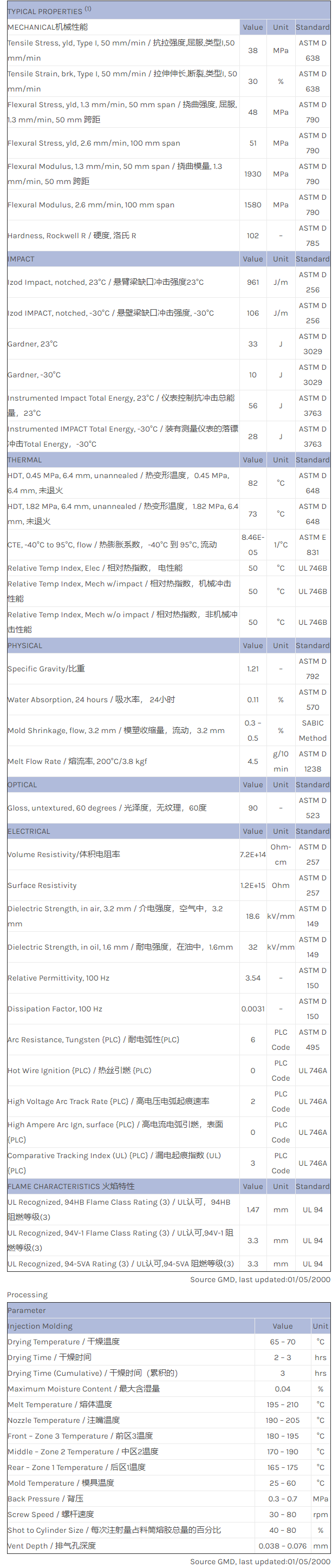332x1568 pixels.
Task: Select the Melt Flow Rate row label
Action: (x=77, y=761)
